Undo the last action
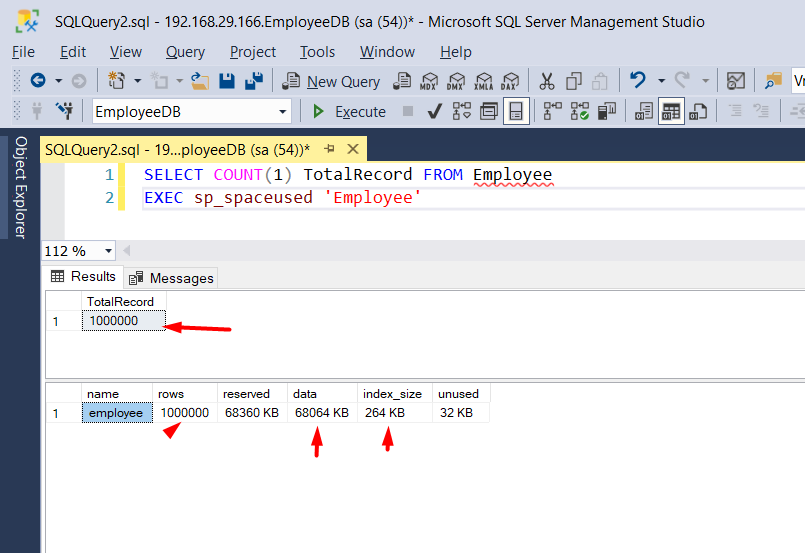Image resolution: width=805 pixels, height=553 pixels. (x=638, y=80)
